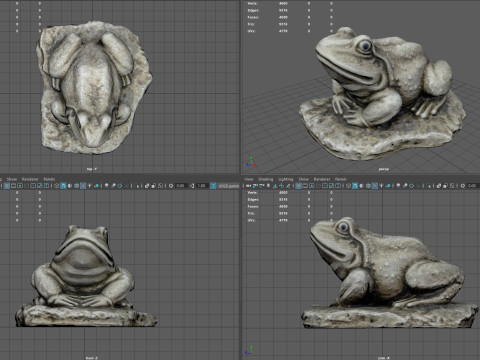Toggle Gate Mask in side view toolbar
480x360 pixels.
click(318, 186)
